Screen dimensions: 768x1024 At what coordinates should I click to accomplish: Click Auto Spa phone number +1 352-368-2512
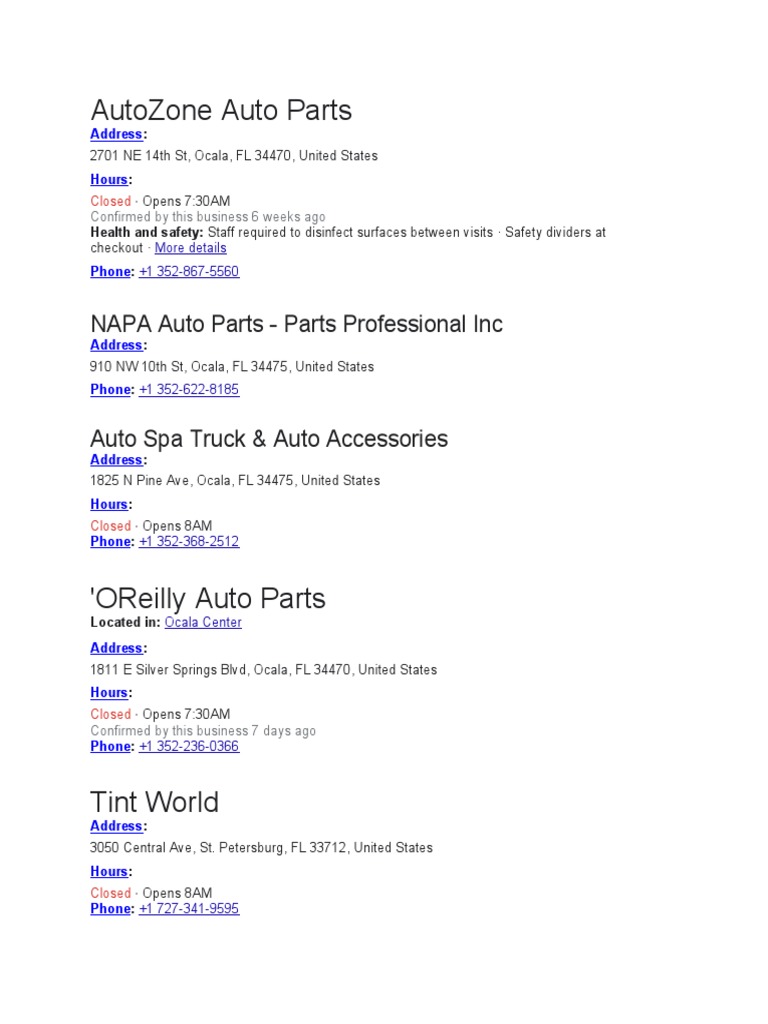pos(189,542)
